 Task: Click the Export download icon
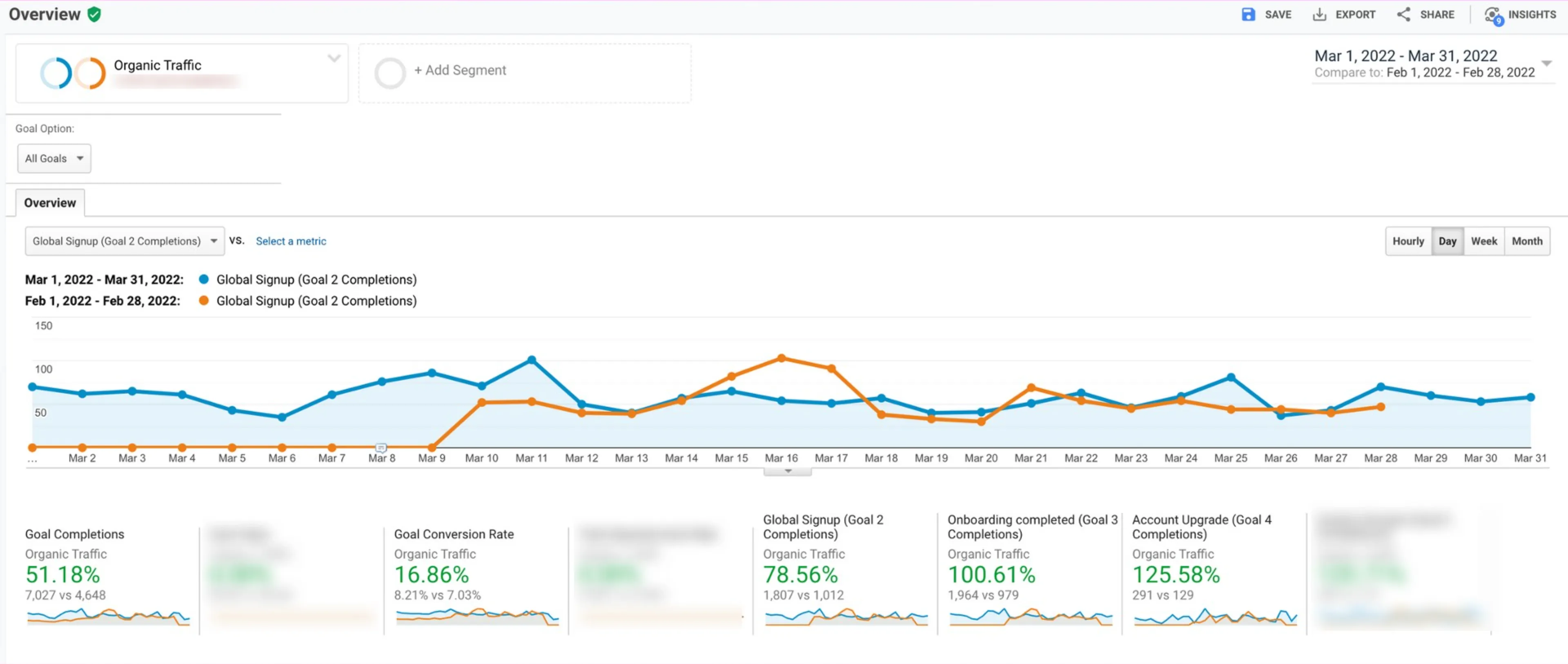pyautogui.click(x=1319, y=15)
